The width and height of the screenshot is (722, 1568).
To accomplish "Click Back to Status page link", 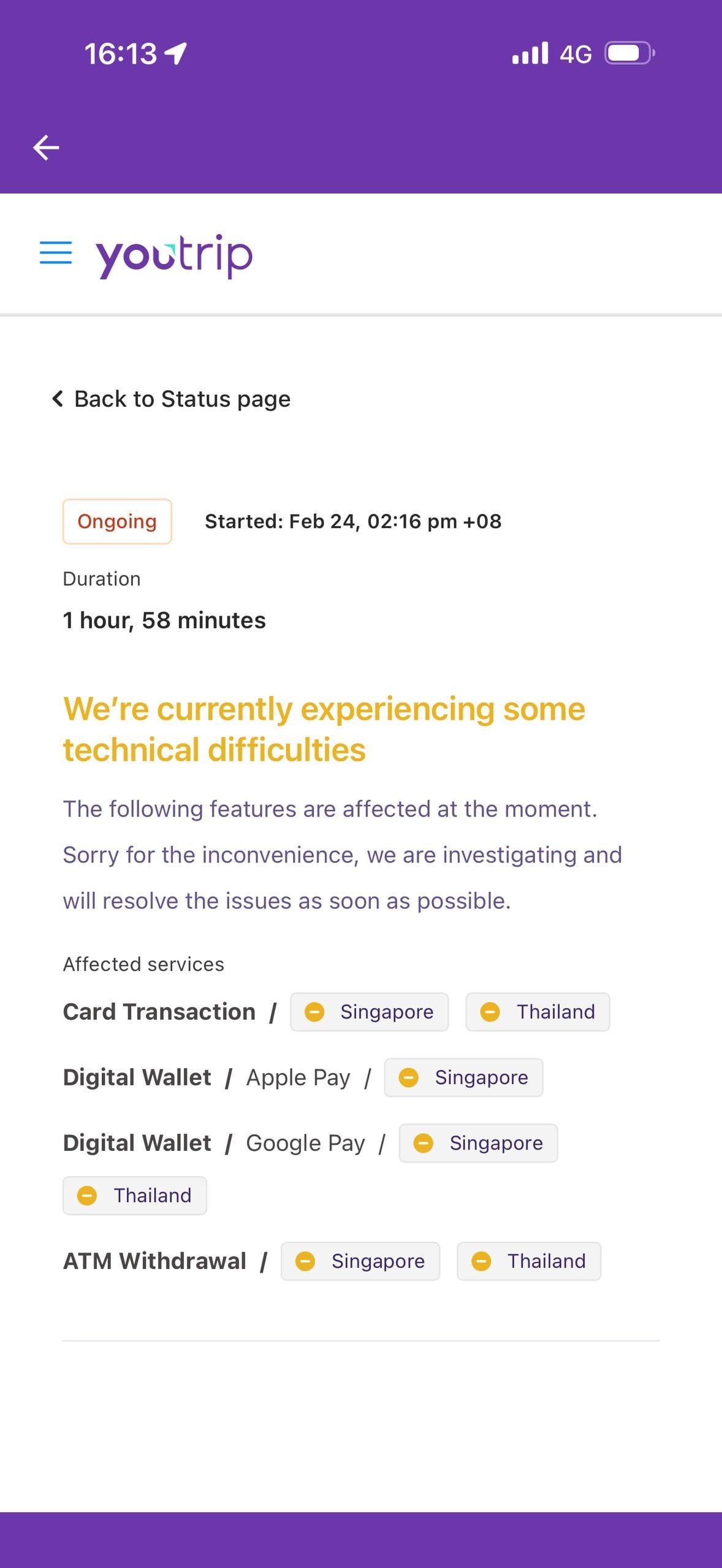I will 182,399.
